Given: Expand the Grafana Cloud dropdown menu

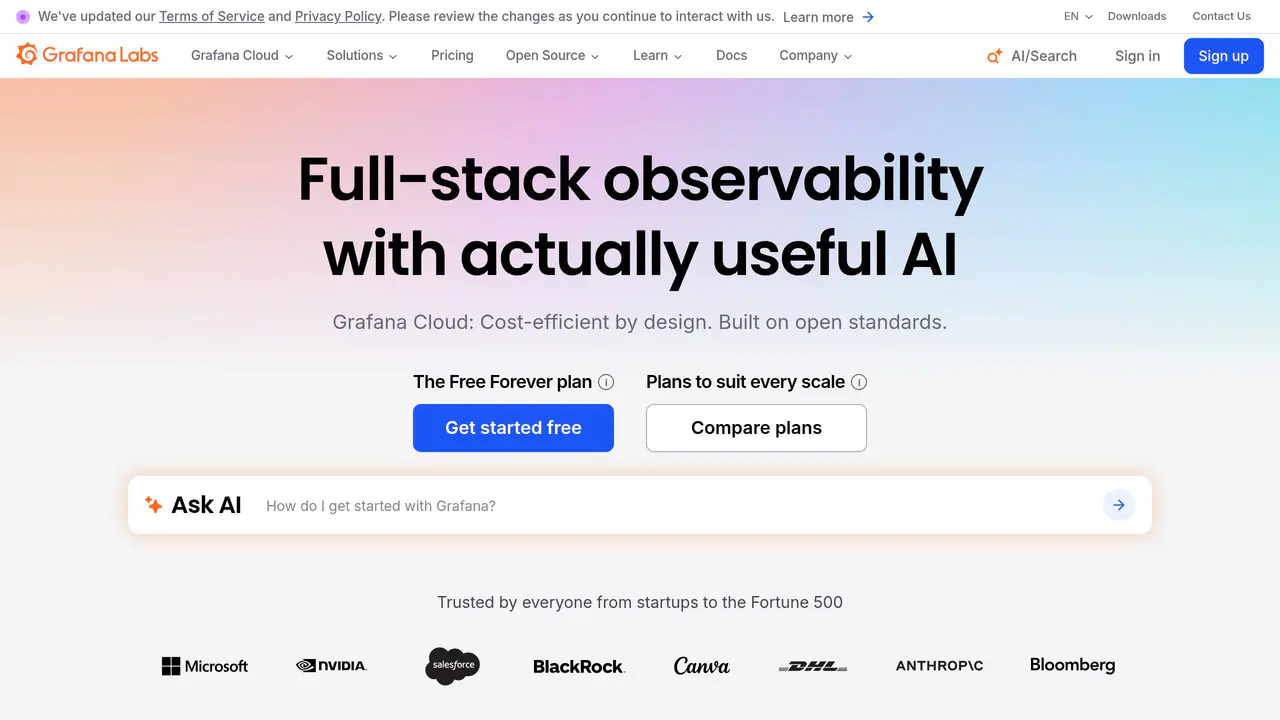Looking at the screenshot, I should tap(242, 55).
